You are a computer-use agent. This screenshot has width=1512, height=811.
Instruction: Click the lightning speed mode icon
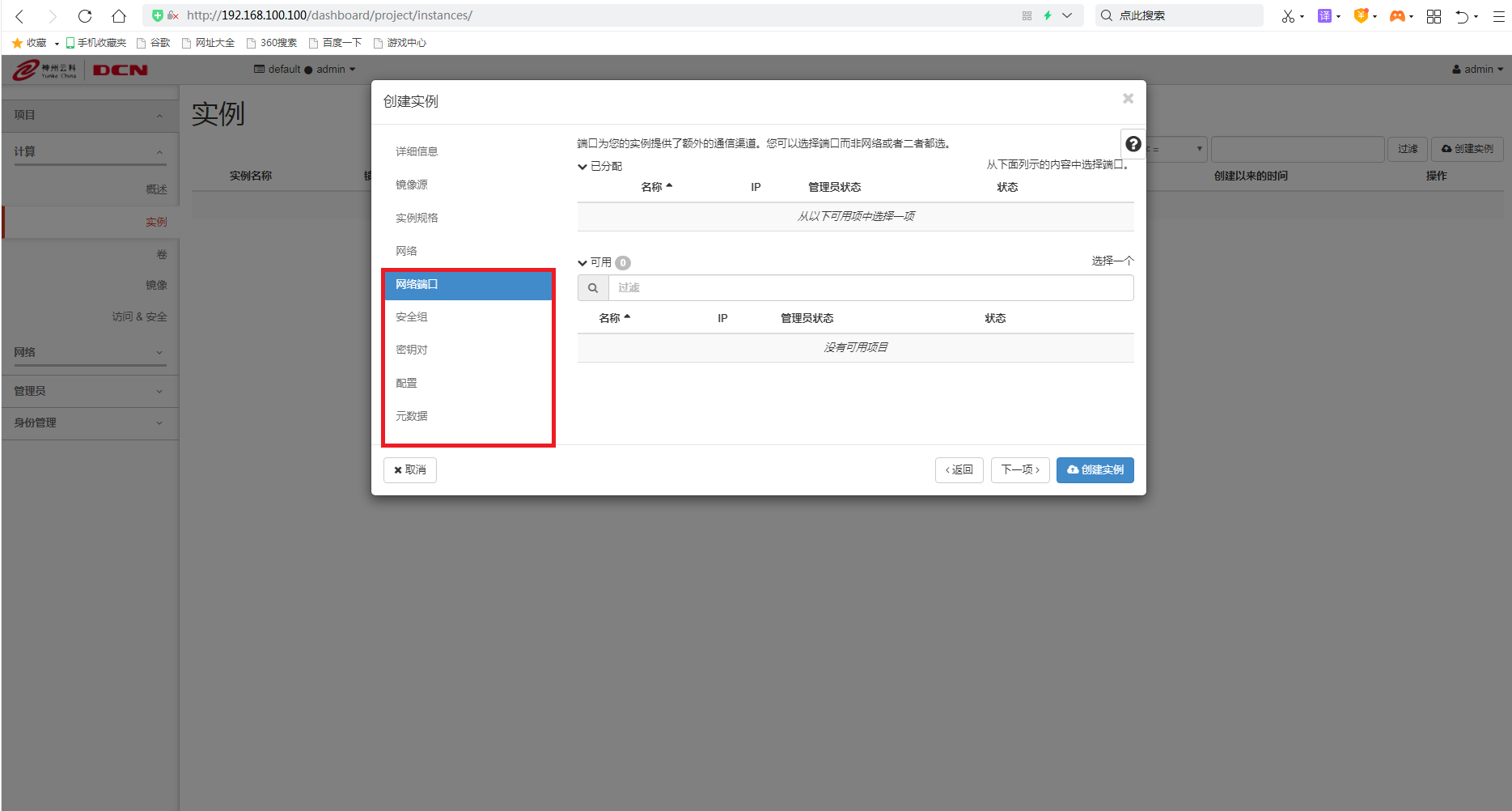[x=1048, y=15]
